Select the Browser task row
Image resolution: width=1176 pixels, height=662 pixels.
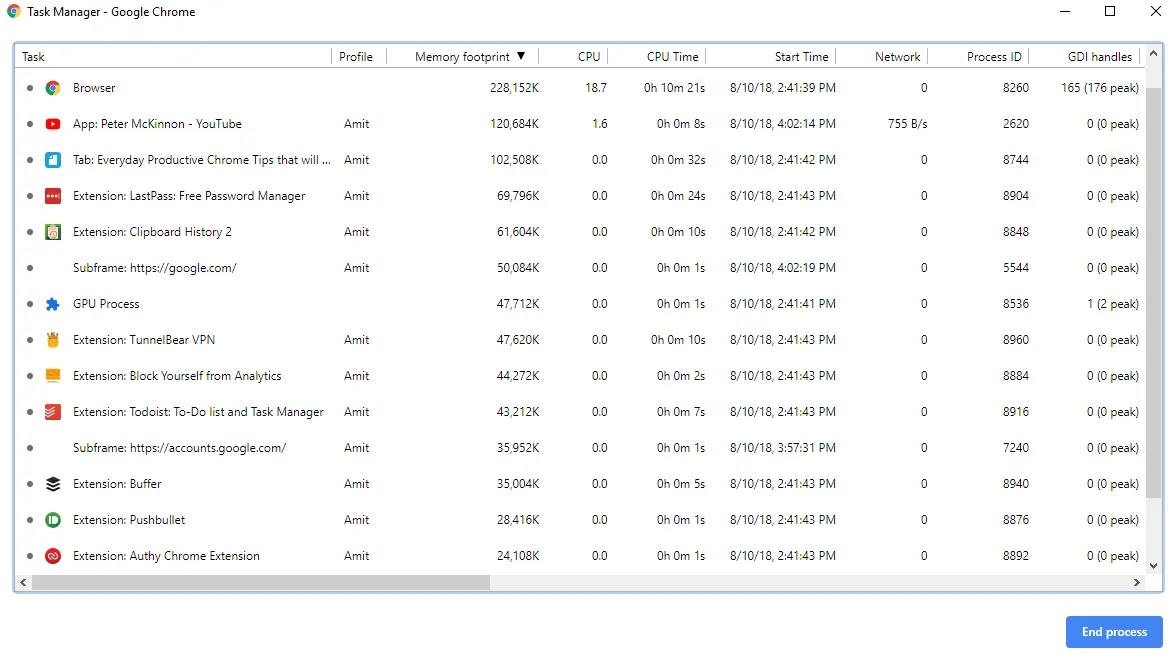tap(580, 88)
